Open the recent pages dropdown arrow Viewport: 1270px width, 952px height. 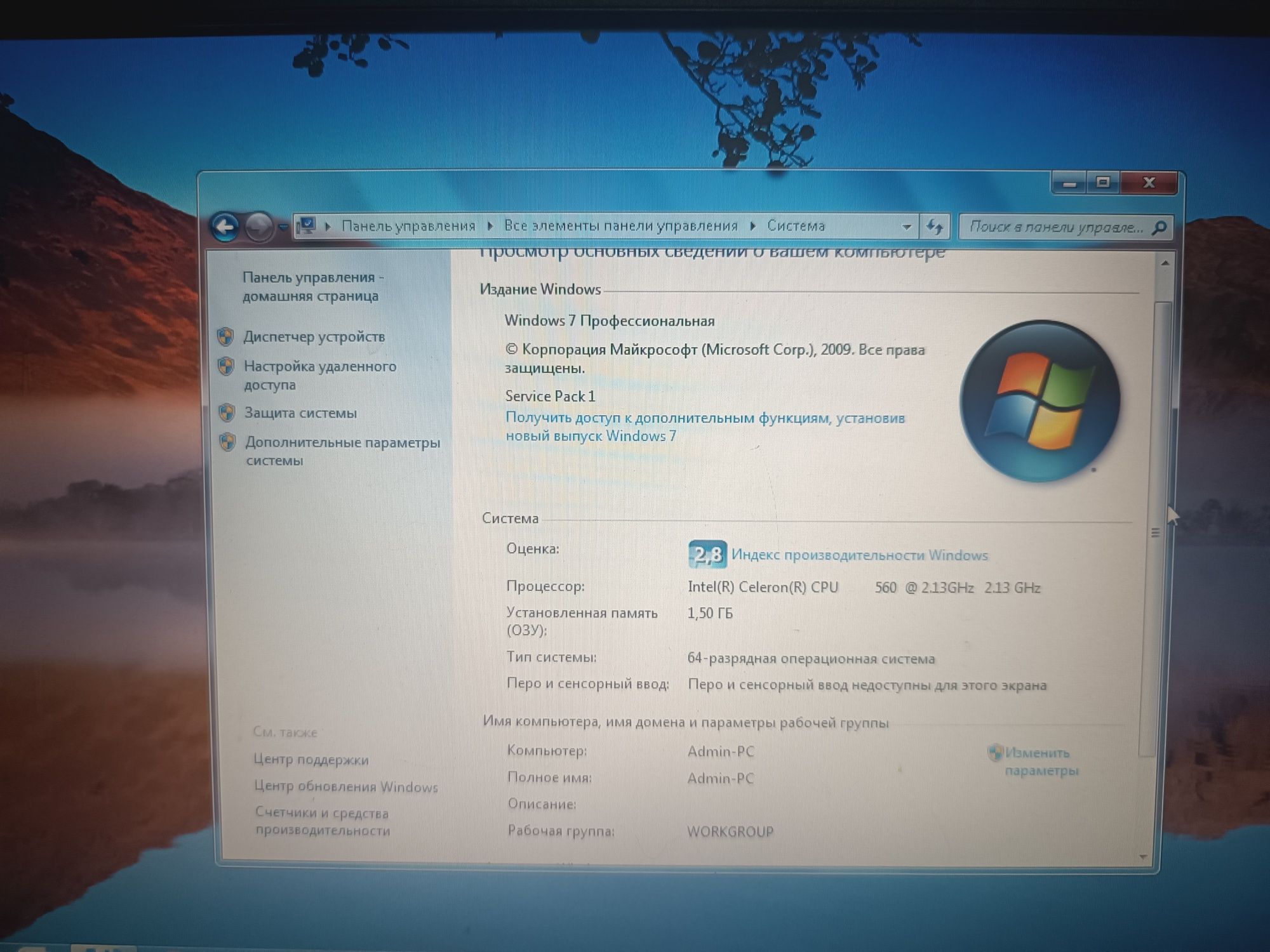tap(283, 227)
